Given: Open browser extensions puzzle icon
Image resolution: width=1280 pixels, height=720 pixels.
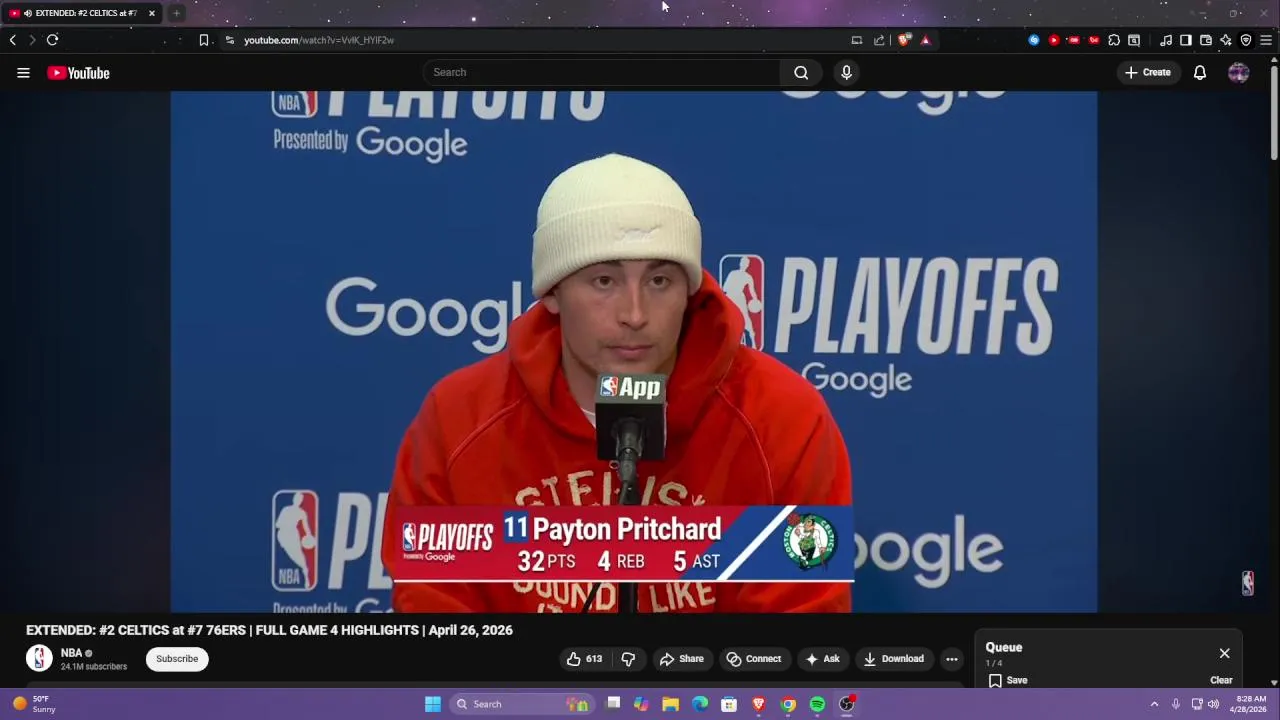Looking at the screenshot, I should coord(1114,40).
